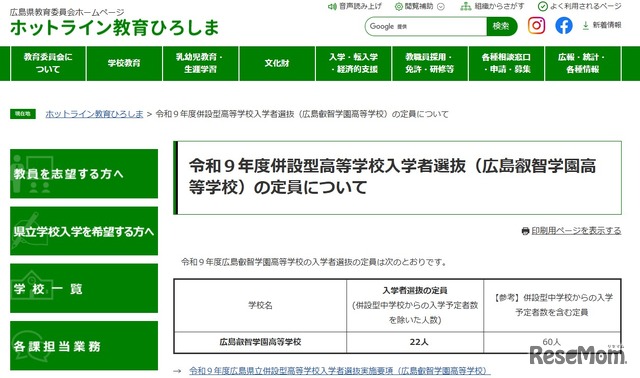Click the 音声読み上げ speaker icon

tap(332, 7)
